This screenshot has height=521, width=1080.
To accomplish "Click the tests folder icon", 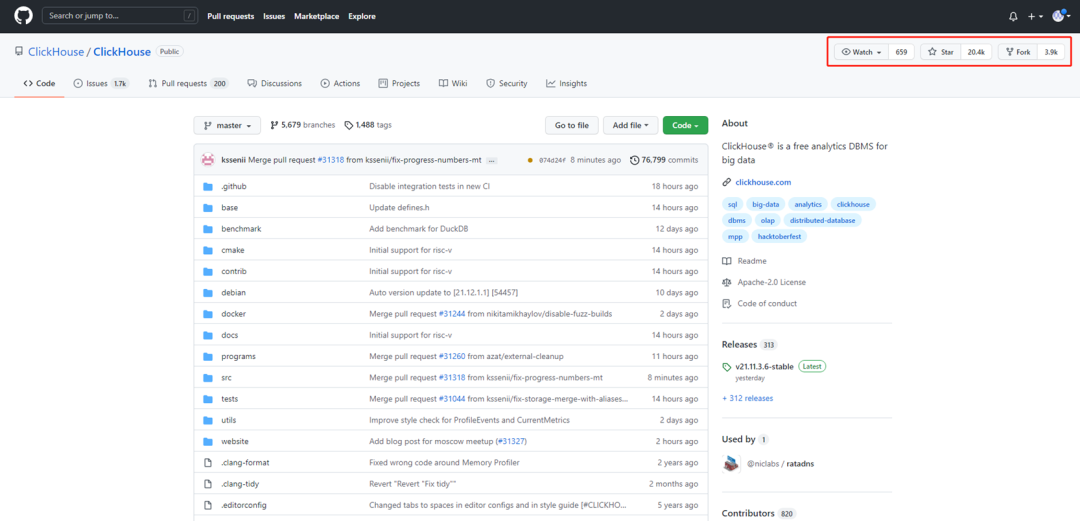I will (x=209, y=399).
